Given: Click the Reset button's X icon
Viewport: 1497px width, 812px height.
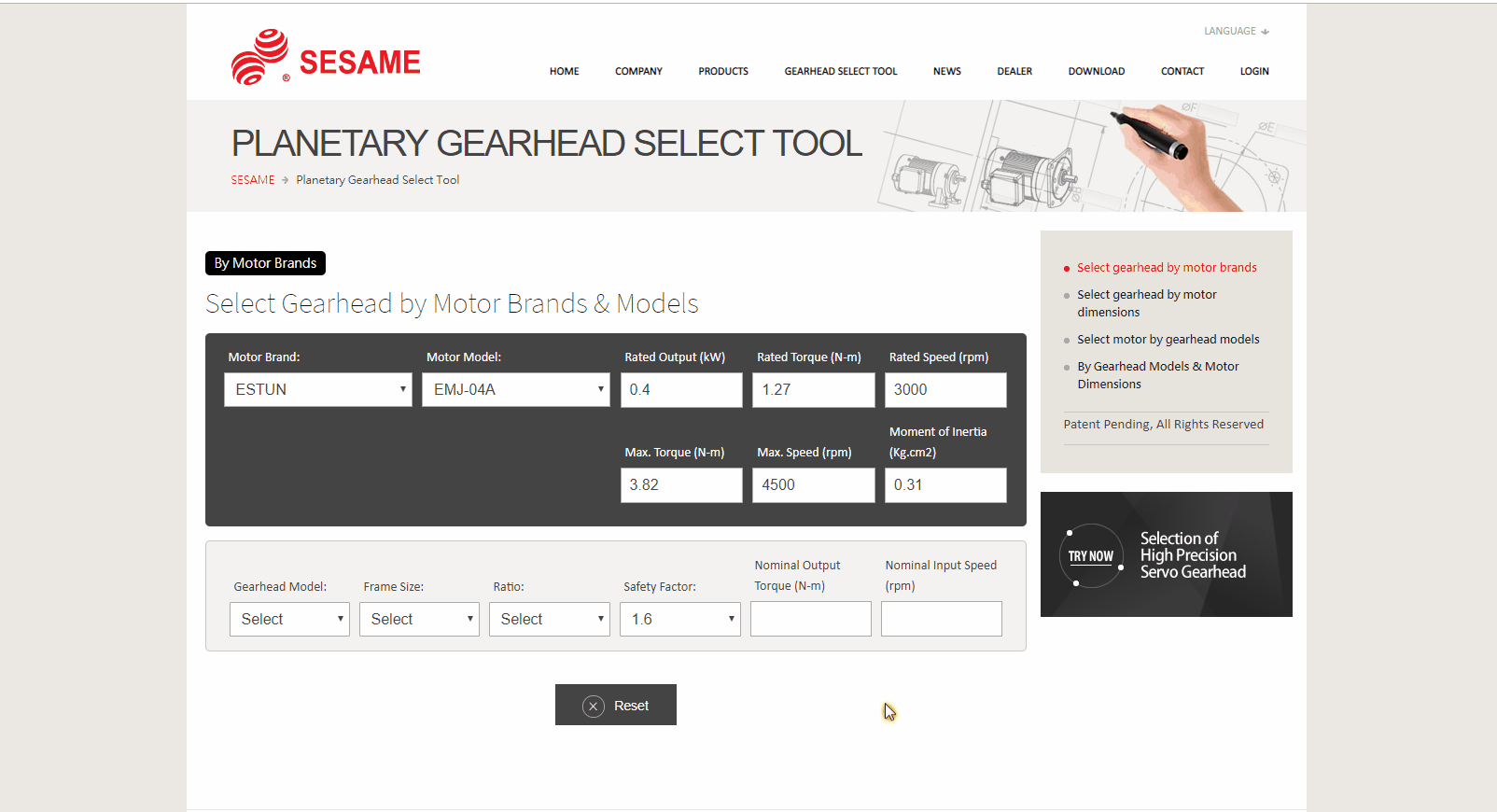Looking at the screenshot, I should pos(594,707).
